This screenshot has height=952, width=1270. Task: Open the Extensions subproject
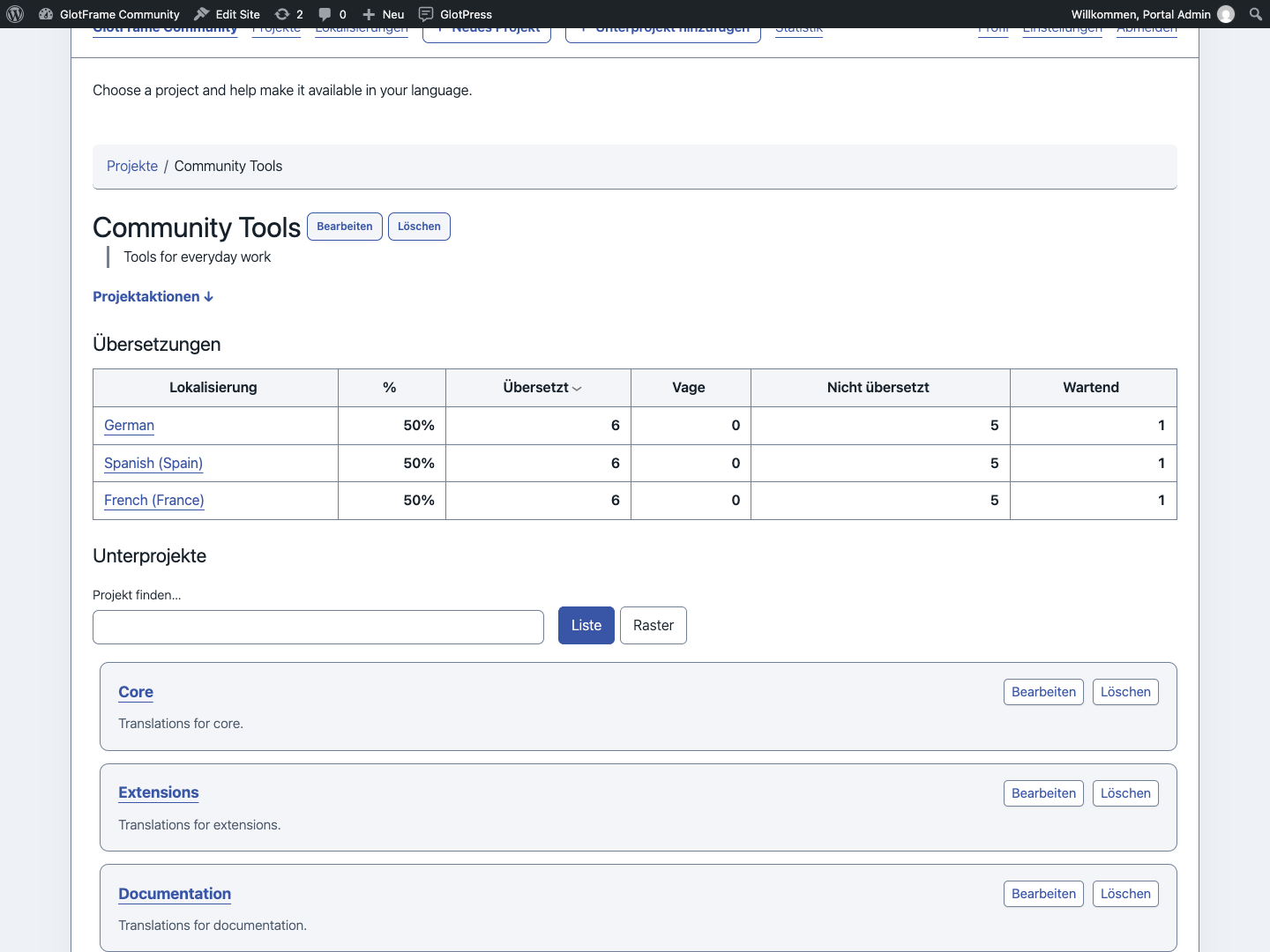159,793
